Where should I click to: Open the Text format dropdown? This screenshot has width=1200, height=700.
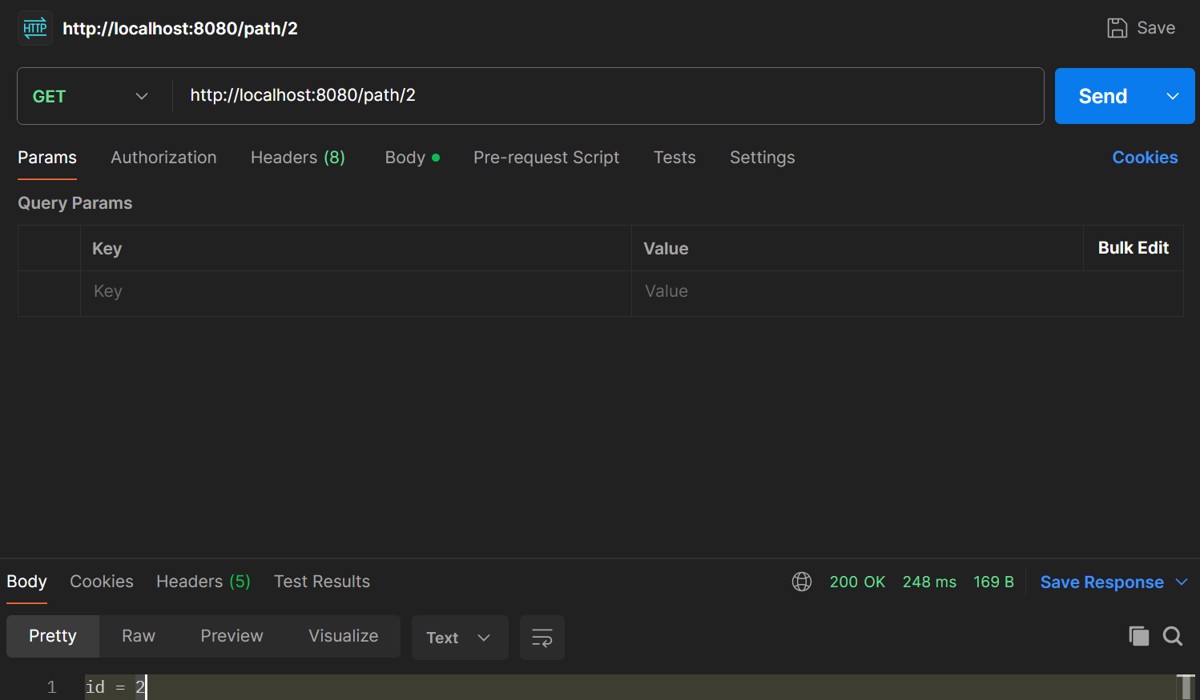(459, 637)
